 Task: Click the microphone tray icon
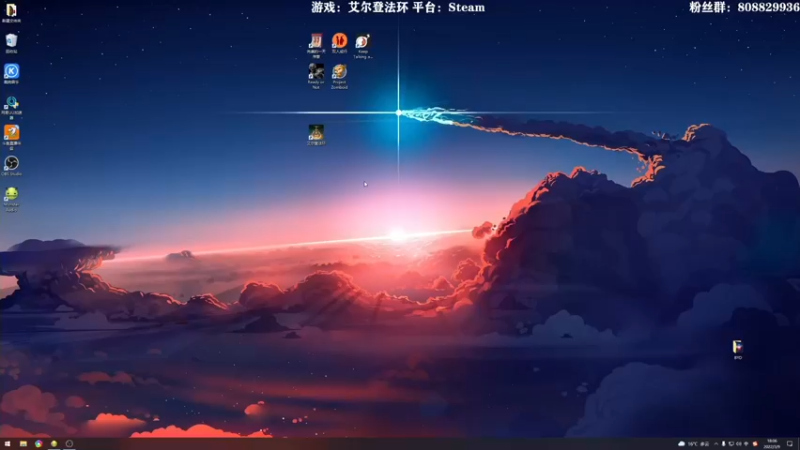tap(723, 444)
